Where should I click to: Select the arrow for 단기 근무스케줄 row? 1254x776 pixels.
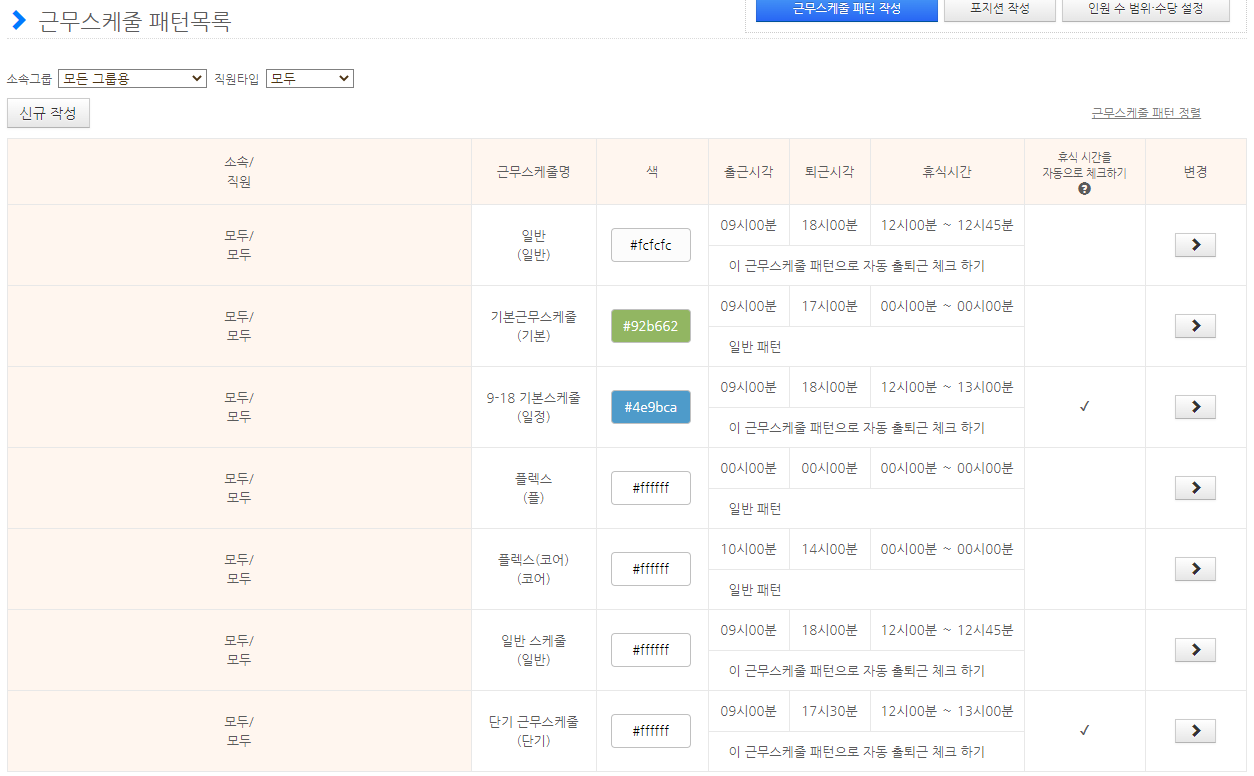[1195, 731]
